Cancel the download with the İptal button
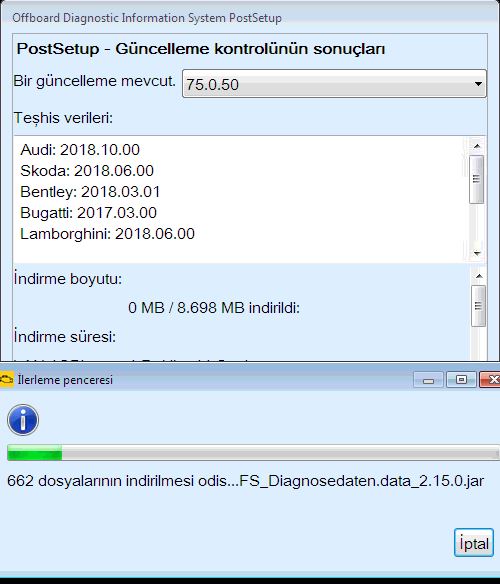The width and height of the screenshot is (500, 584). (474, 543)
